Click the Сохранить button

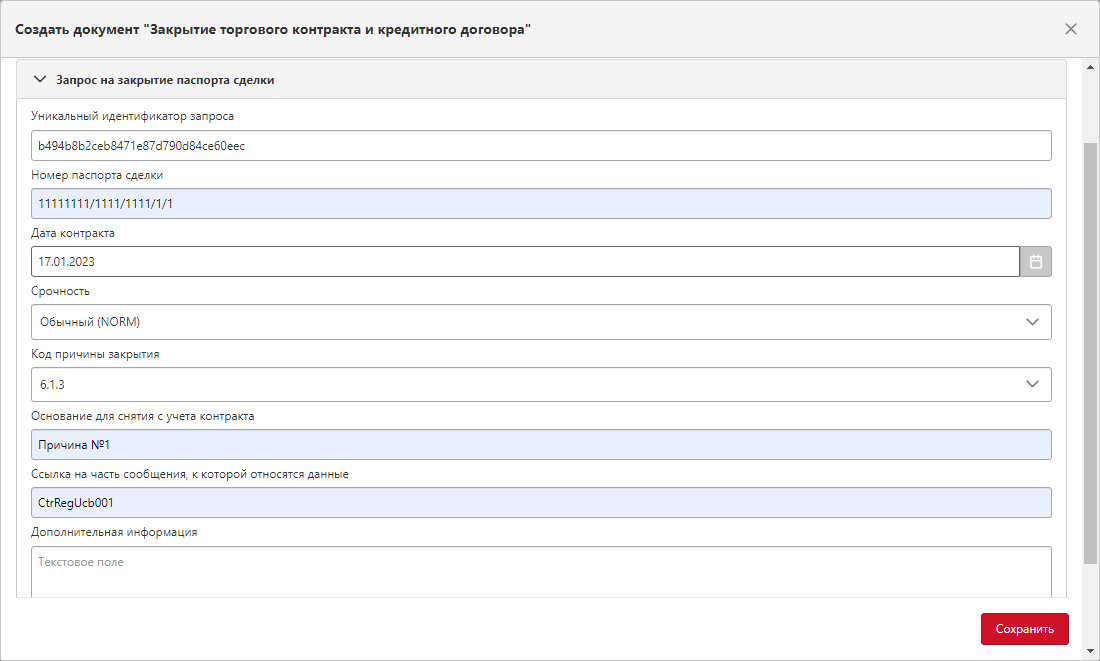[x=1024, y=629]
